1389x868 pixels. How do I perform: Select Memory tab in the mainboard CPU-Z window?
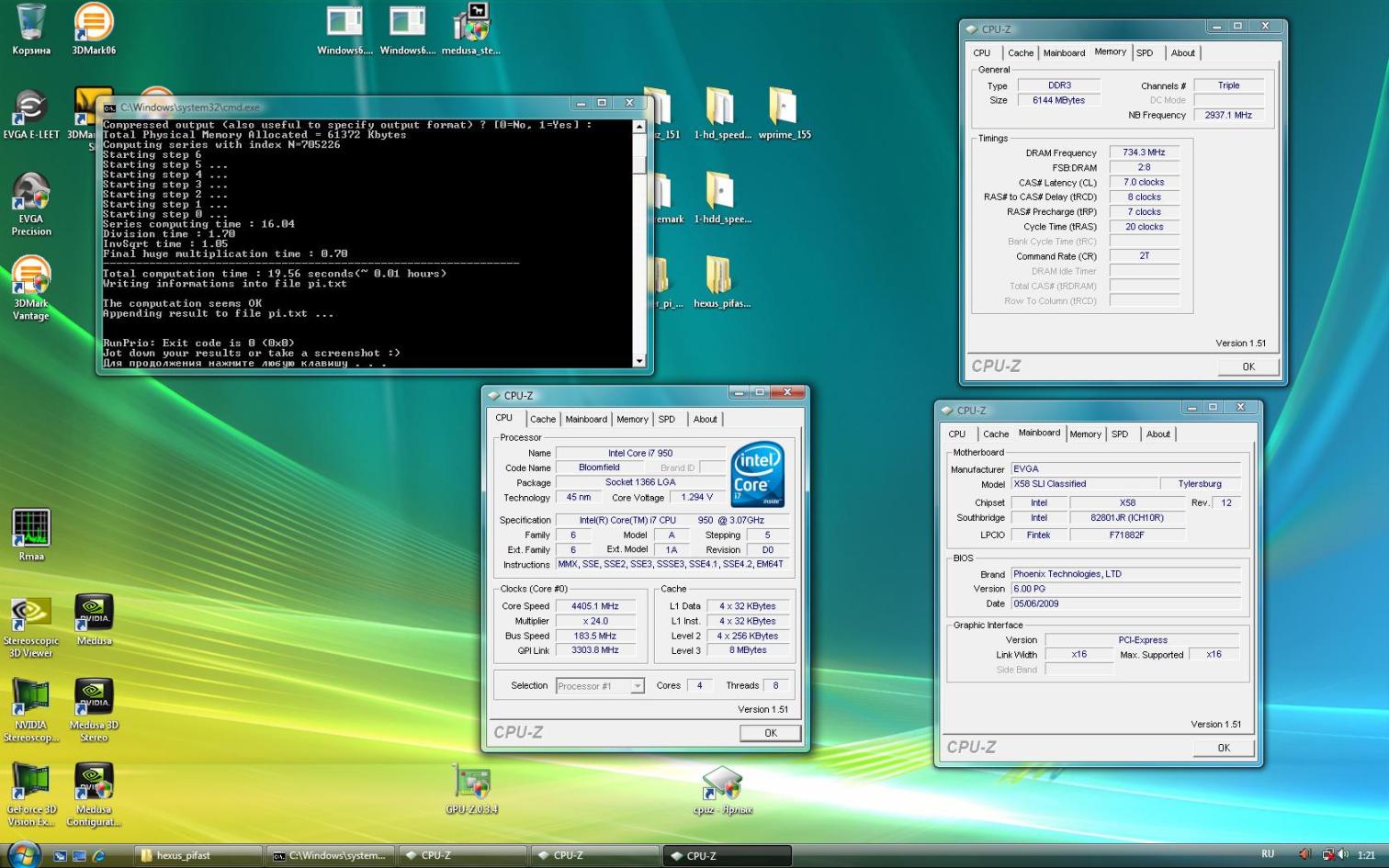1085,434
